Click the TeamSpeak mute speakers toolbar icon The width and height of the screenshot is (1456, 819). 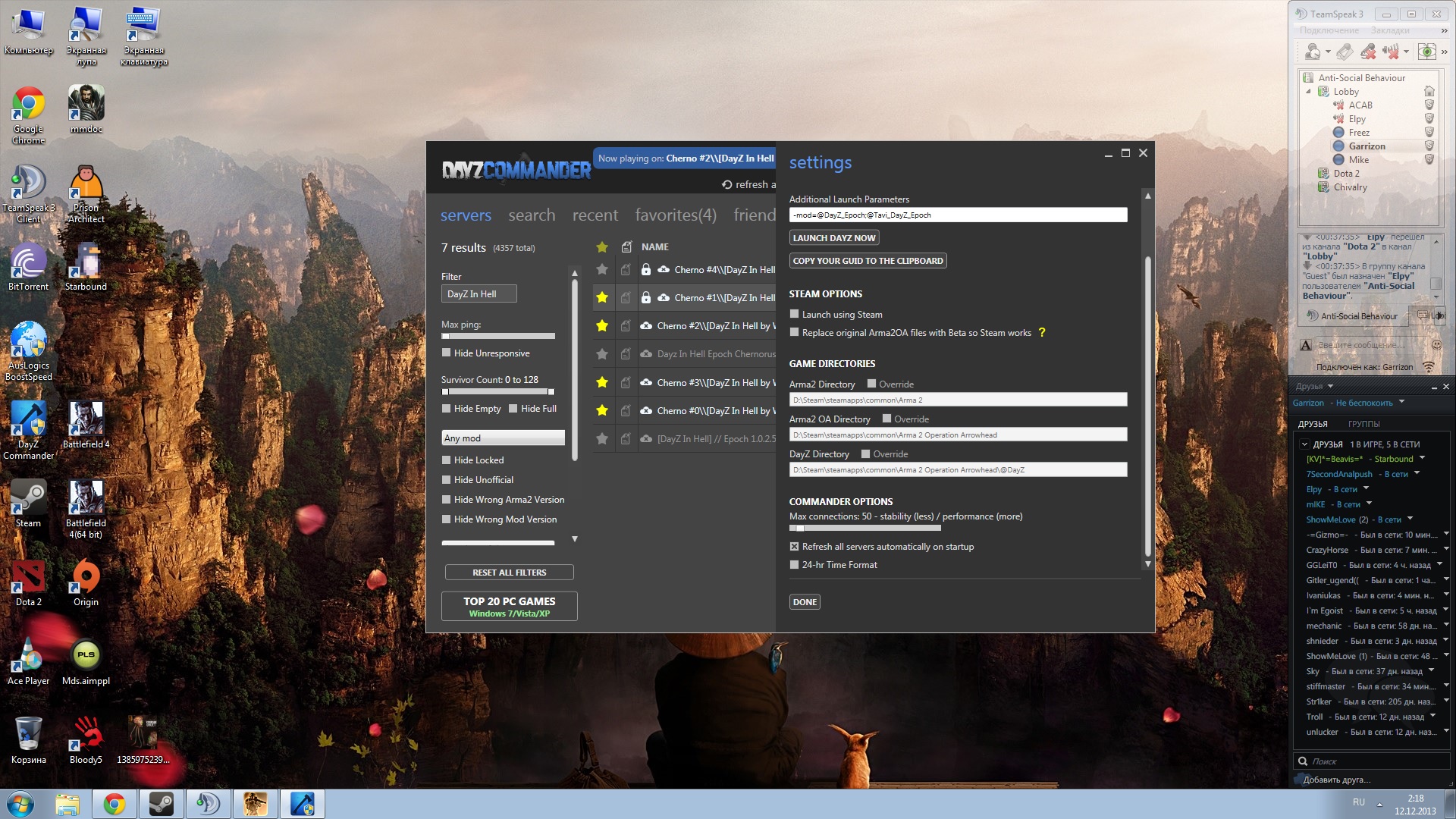[1391, 52]
